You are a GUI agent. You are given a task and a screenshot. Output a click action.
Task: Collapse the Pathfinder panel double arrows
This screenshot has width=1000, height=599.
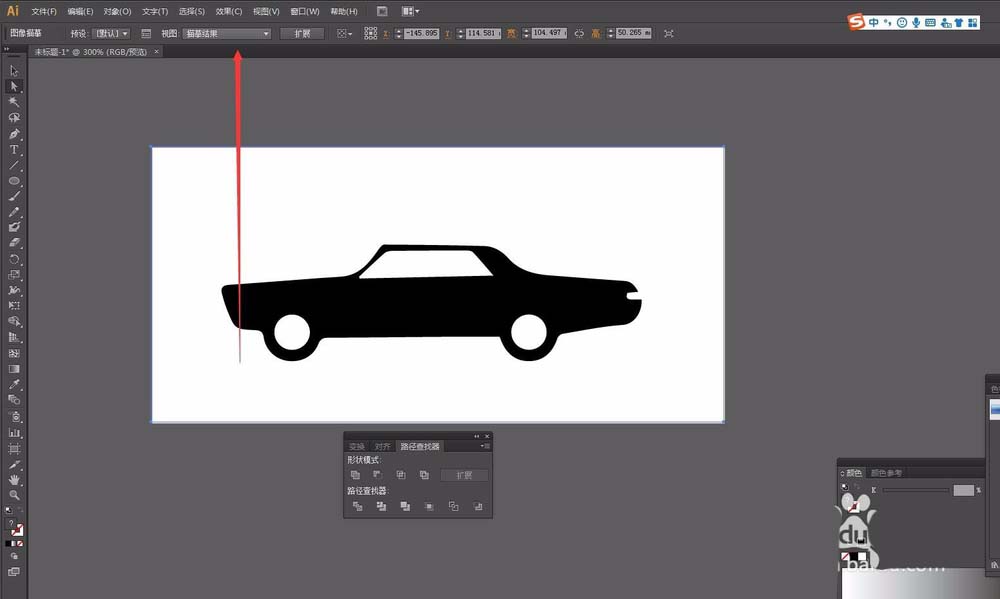point(476,436)
